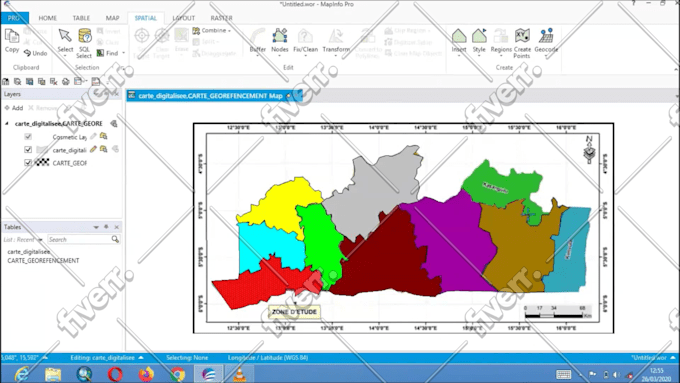
Task: Open Opera from the taskbar
Action: pos(115,374)
